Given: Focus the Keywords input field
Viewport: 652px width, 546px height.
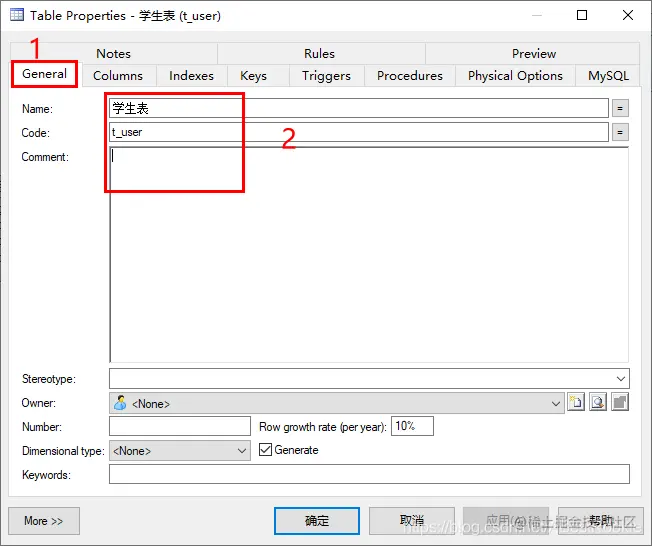Looking at the screenshot, I should [369, 474].
